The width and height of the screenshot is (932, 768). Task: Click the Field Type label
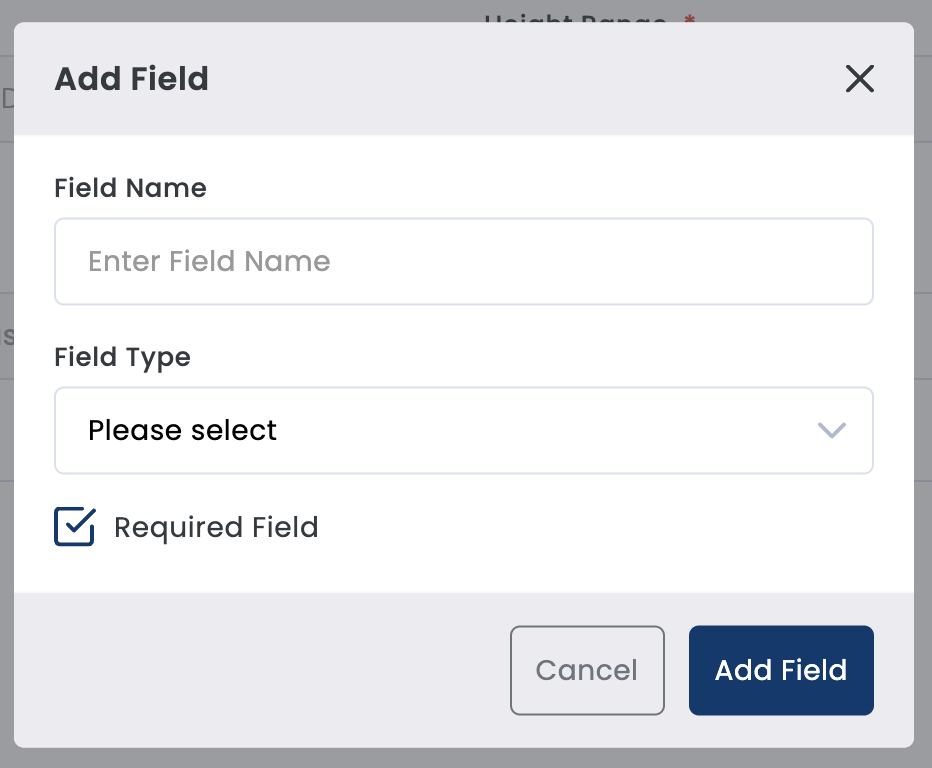click(122, 357)
